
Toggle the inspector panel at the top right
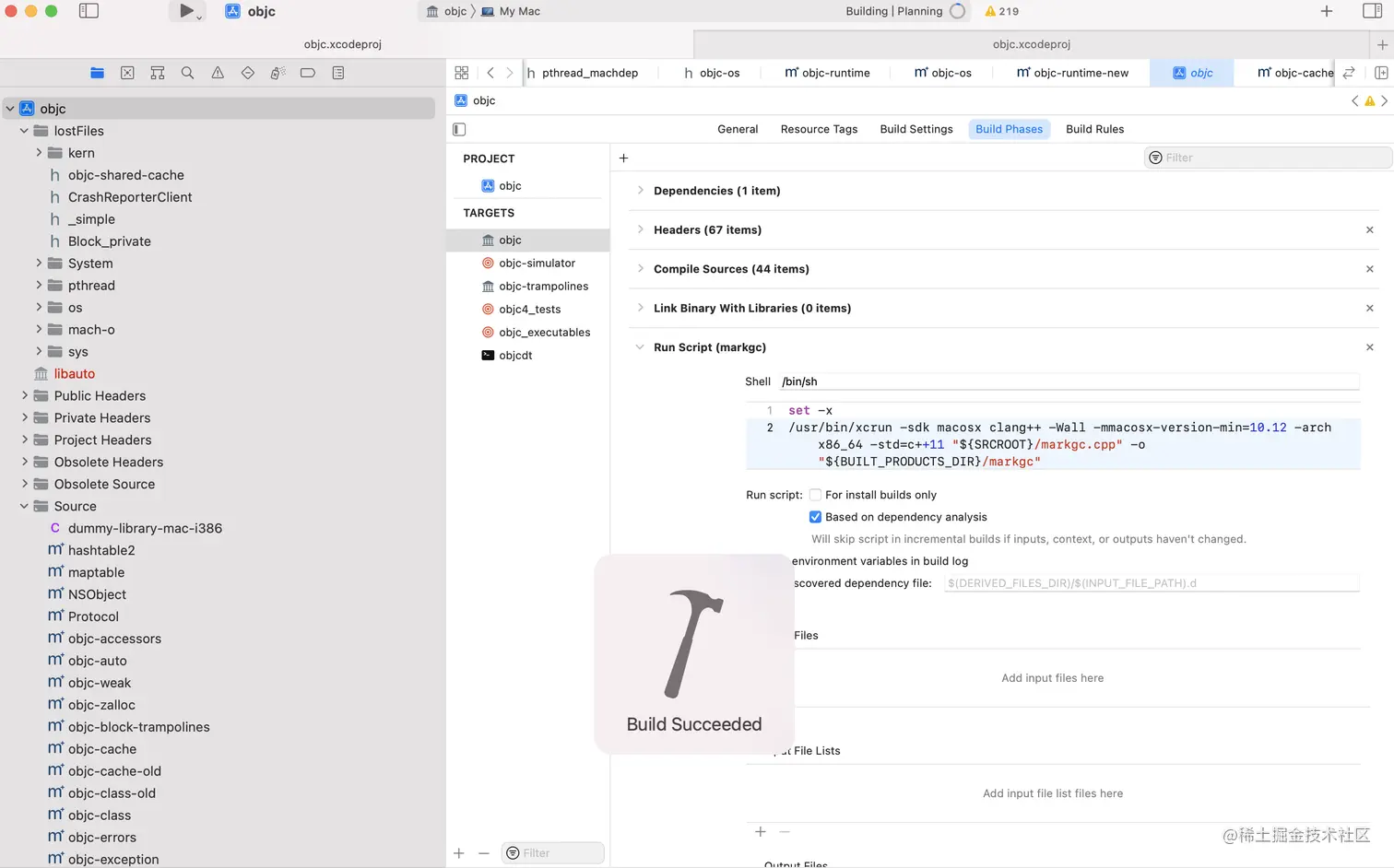[1372, 11]
